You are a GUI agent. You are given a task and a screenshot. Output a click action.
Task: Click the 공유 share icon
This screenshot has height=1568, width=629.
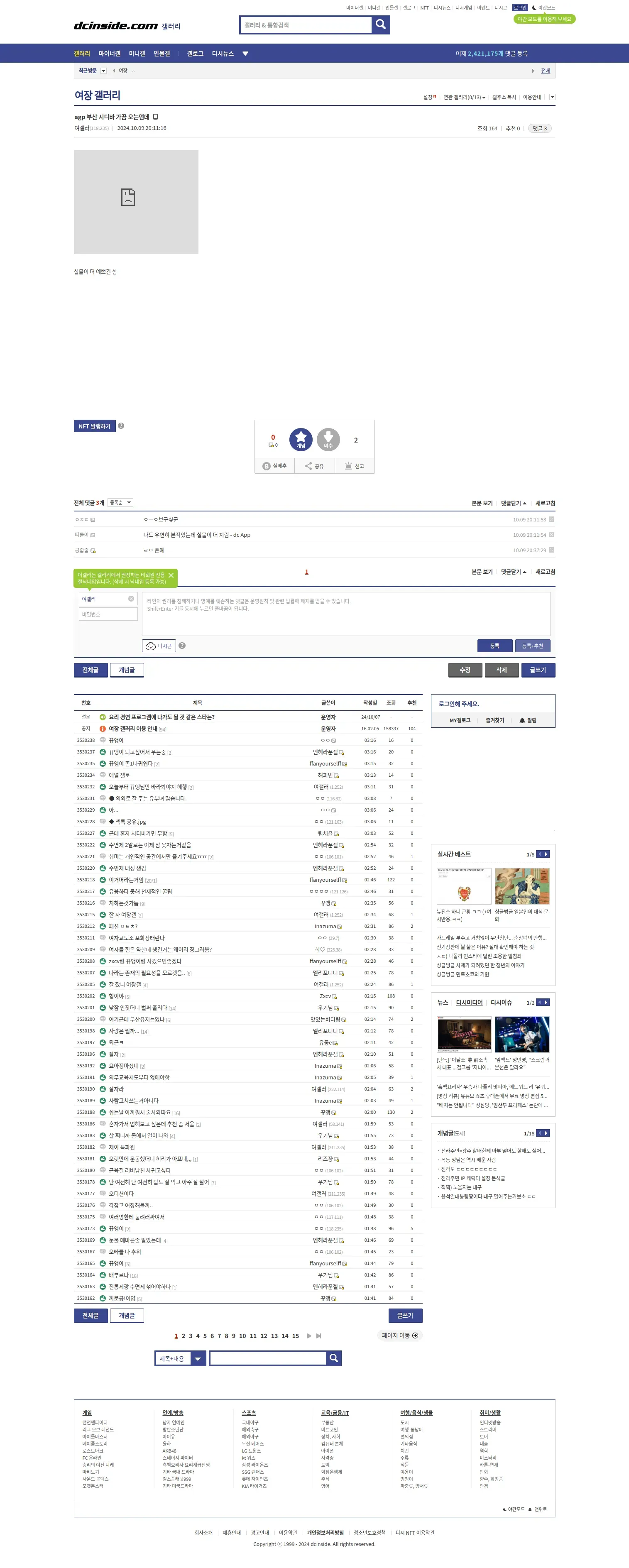pyautogui.click(x=315, y=466)
